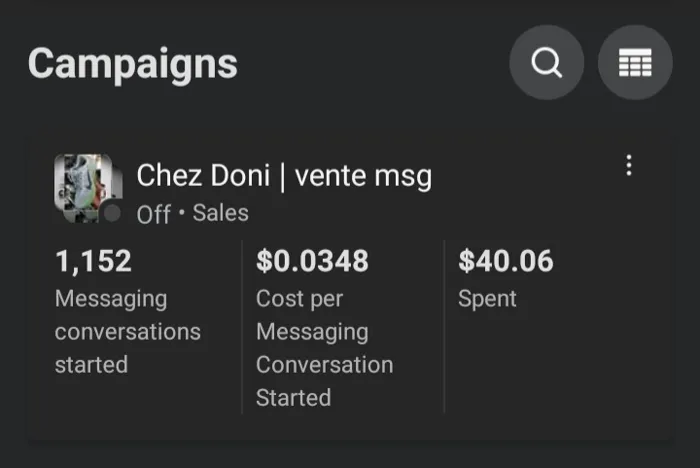
Task: Open Cost per Messaging Conversation Started metric
Action: tap(325, 348)
